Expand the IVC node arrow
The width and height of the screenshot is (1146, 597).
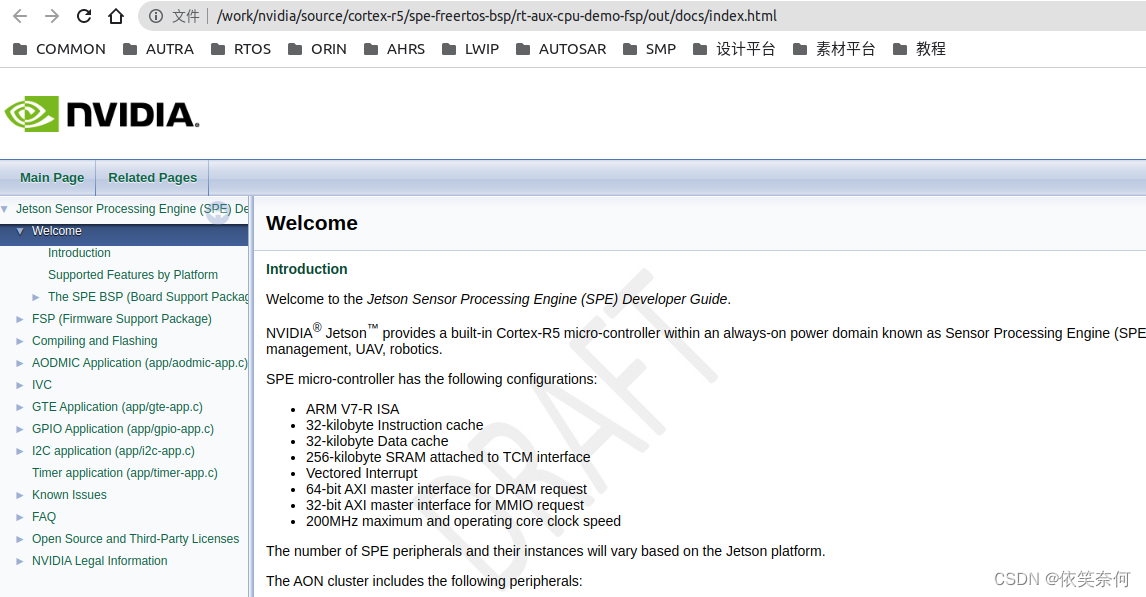[x=20, y=384]
